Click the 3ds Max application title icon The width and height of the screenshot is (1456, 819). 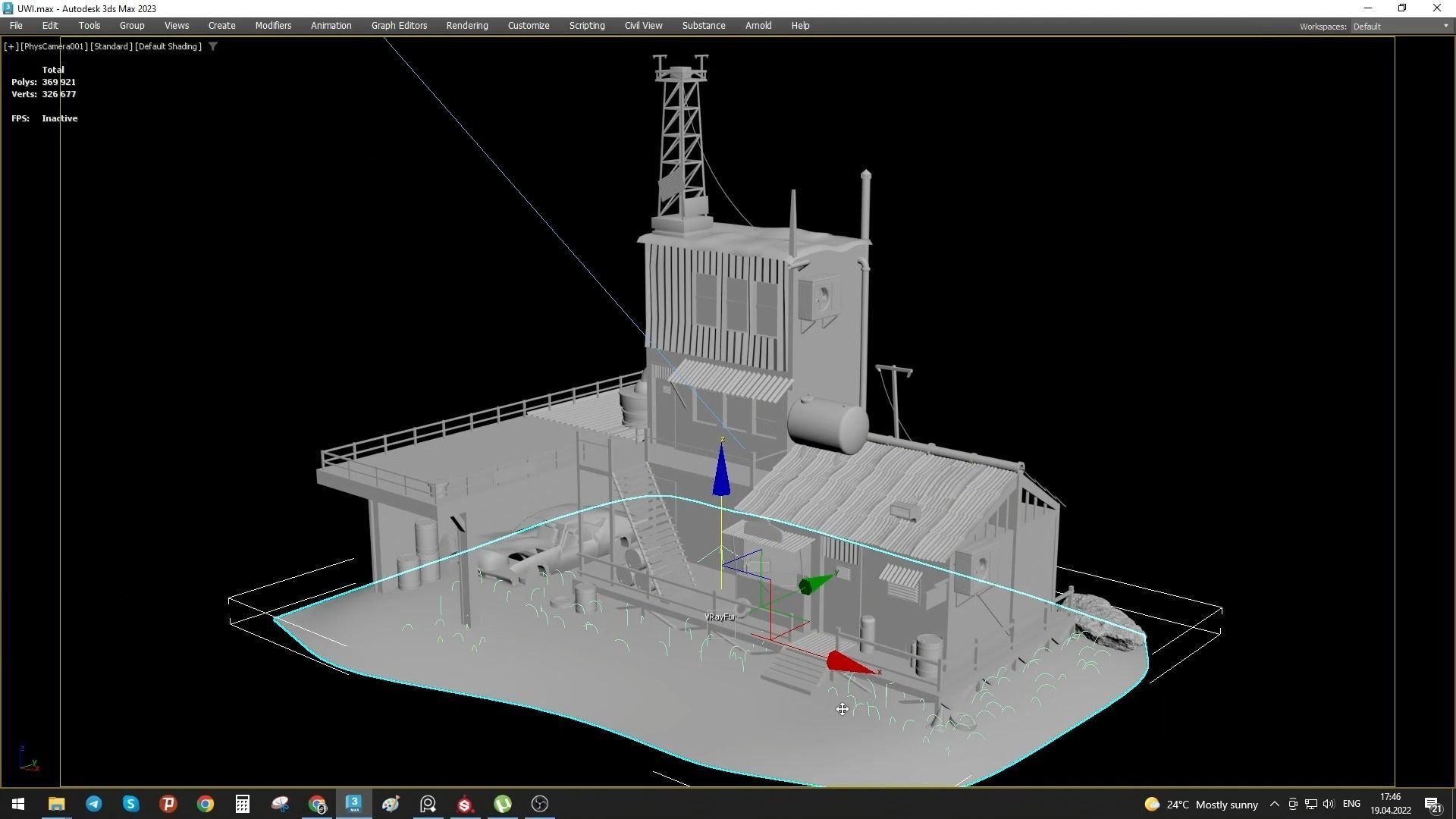pos(8,8)
